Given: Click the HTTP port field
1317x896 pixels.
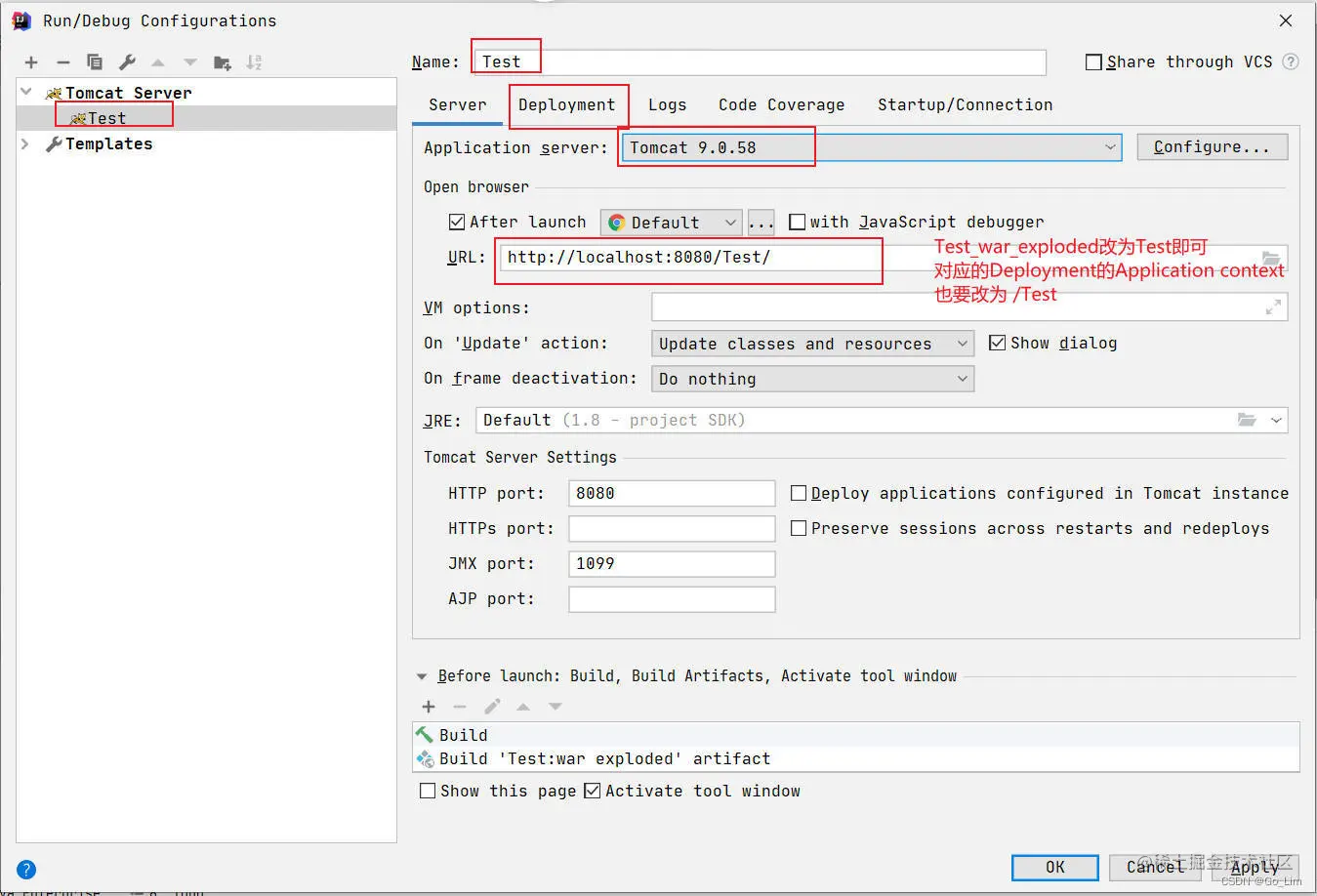Looking at the screenshot, I should [672, 493].
